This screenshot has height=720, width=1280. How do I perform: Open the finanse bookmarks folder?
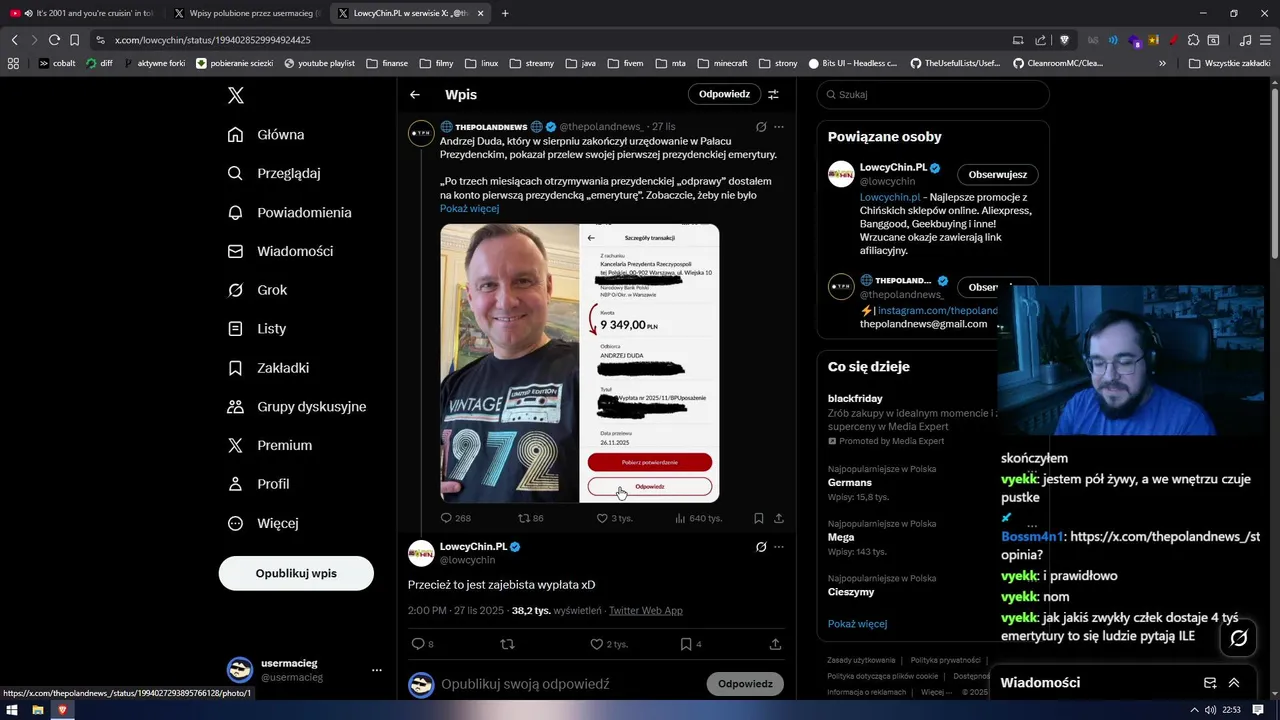tap(387, 63)
